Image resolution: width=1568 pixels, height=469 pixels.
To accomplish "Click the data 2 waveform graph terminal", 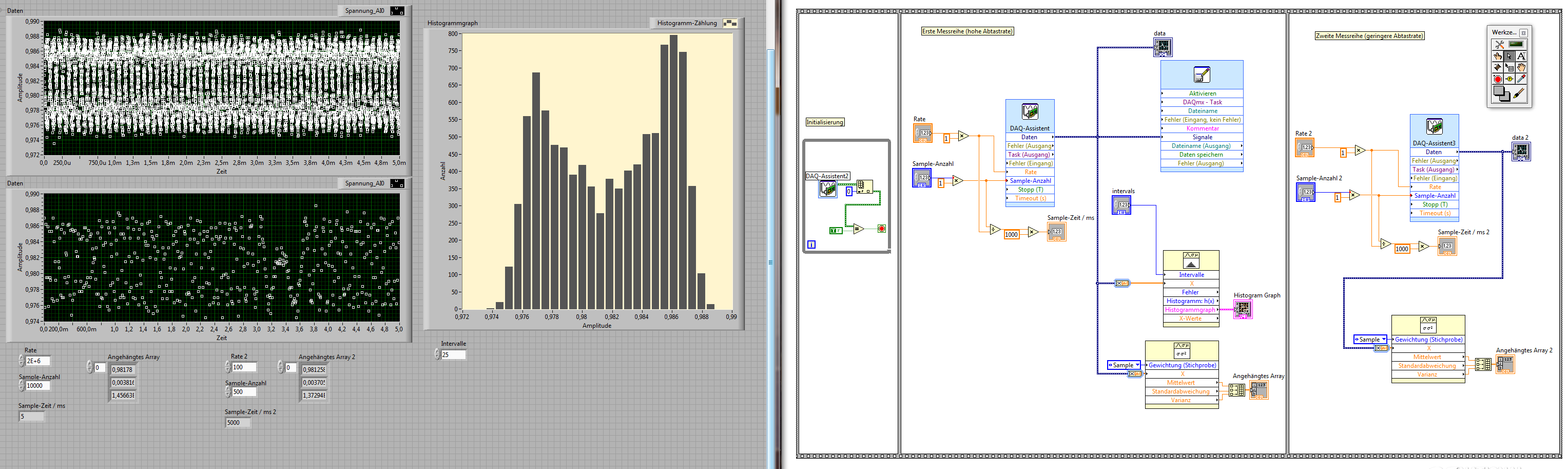I will coord(1521,151).
